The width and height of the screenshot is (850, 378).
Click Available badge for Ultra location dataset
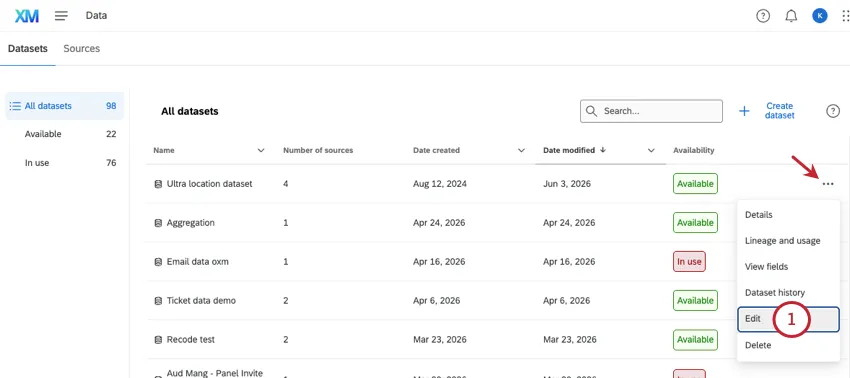[695, 184]
